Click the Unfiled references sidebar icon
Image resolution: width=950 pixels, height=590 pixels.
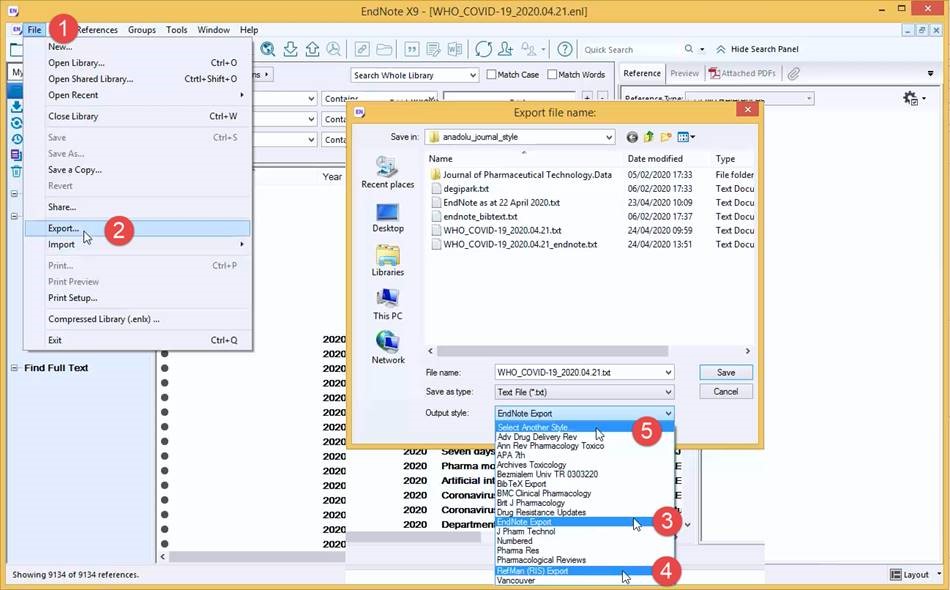pyautogui.click(x=16, y=155)
